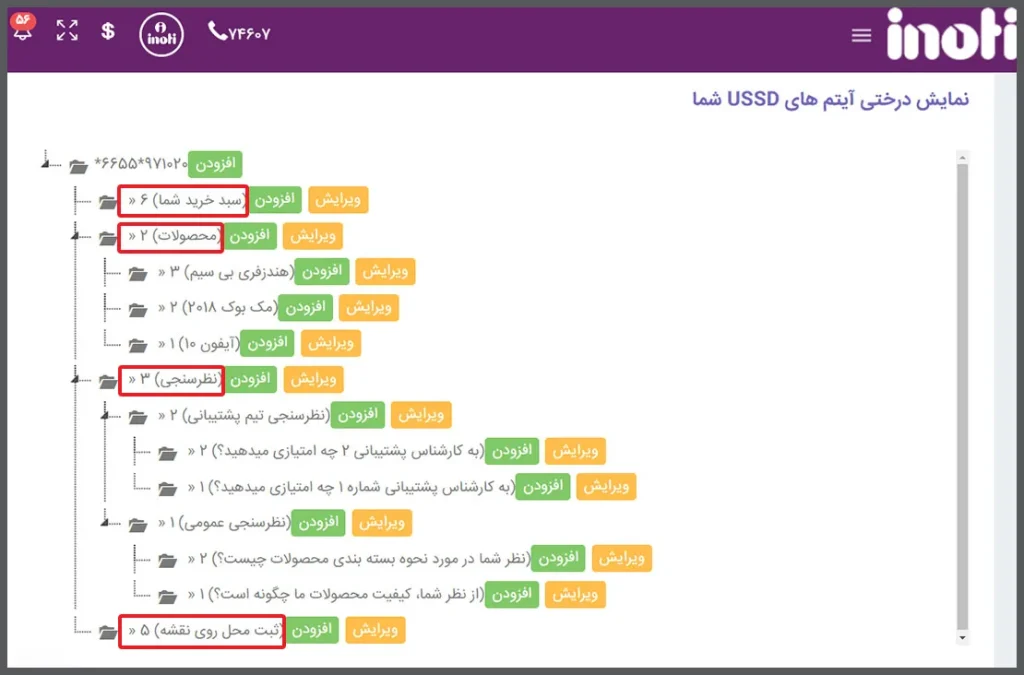Click the round inoti profile icon
Image resolution: width=1024 pixels, height=675 pixels.
(161, 34)
